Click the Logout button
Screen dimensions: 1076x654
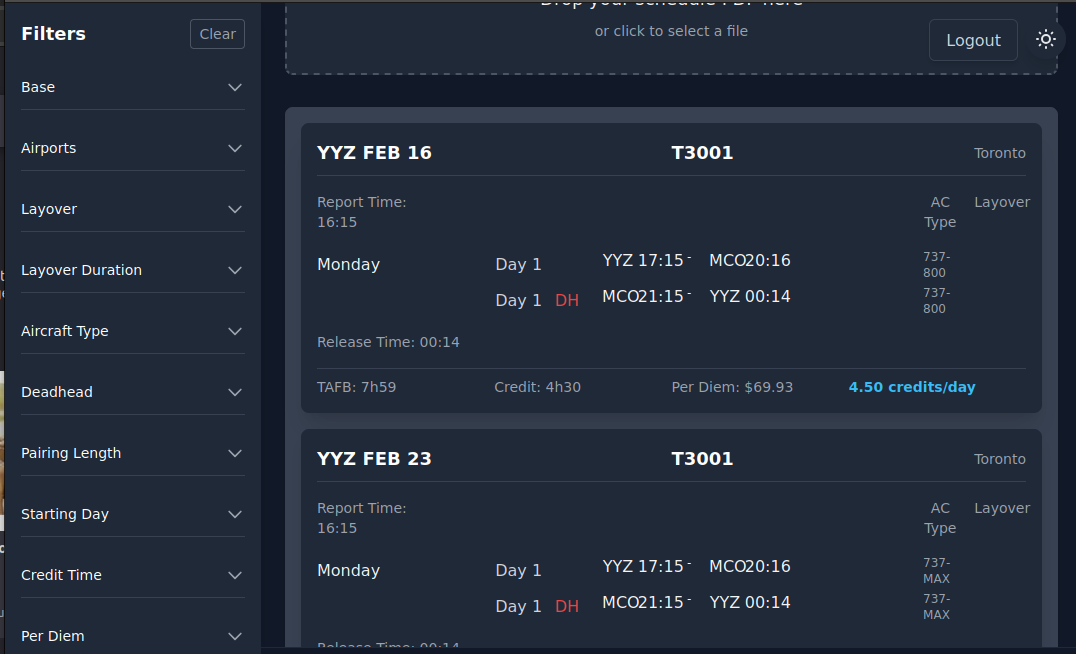[x=973, y=40]
